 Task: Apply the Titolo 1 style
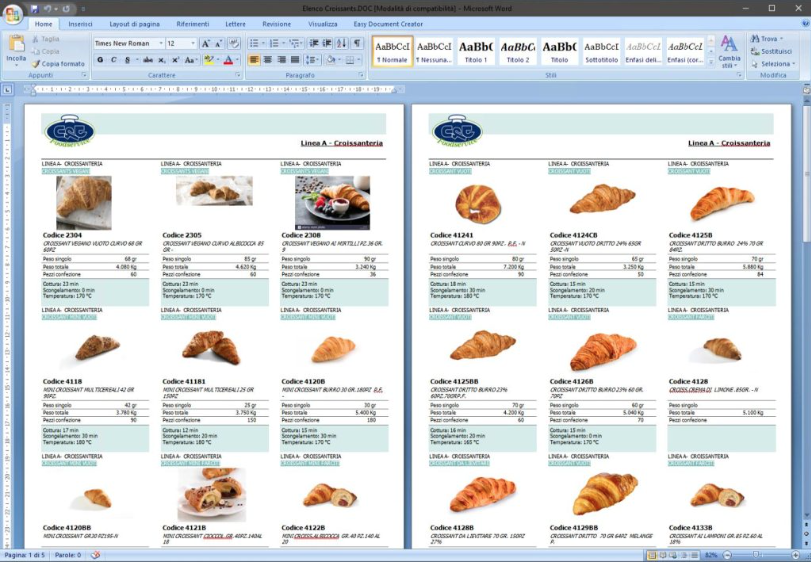point(476,51)
